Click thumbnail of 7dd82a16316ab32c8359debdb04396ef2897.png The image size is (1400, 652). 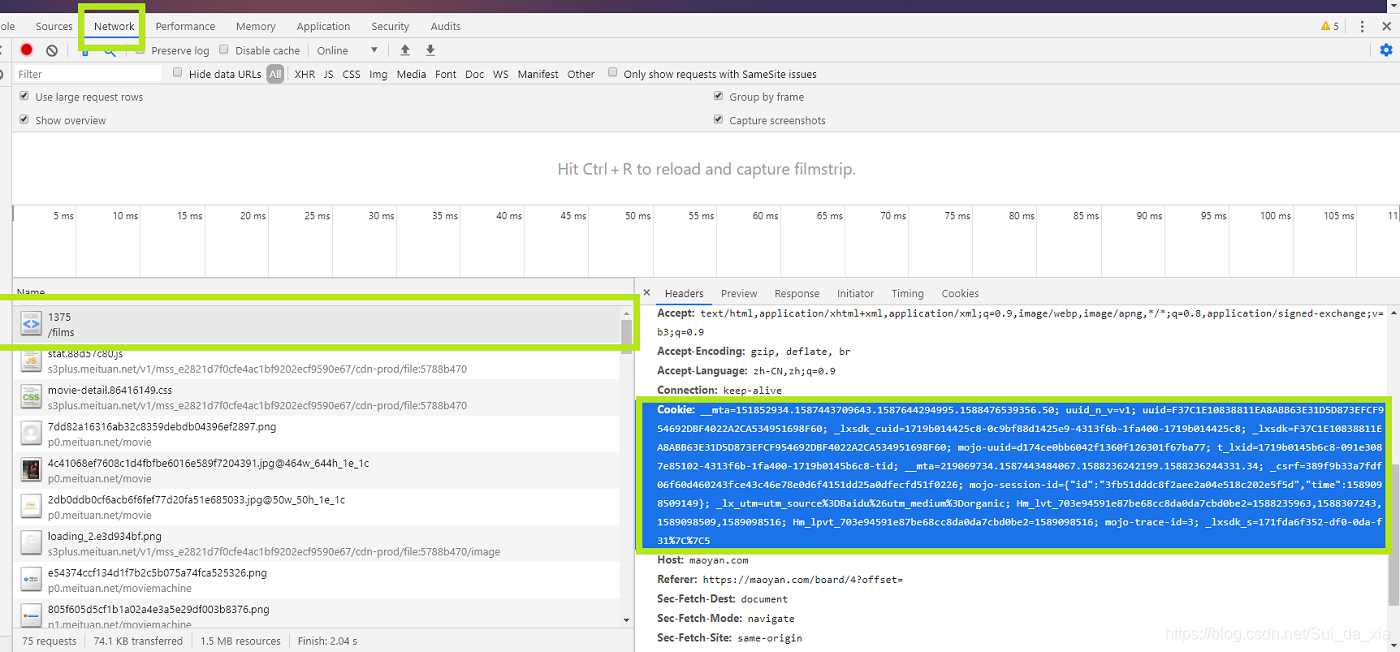(x=31, y=434)
